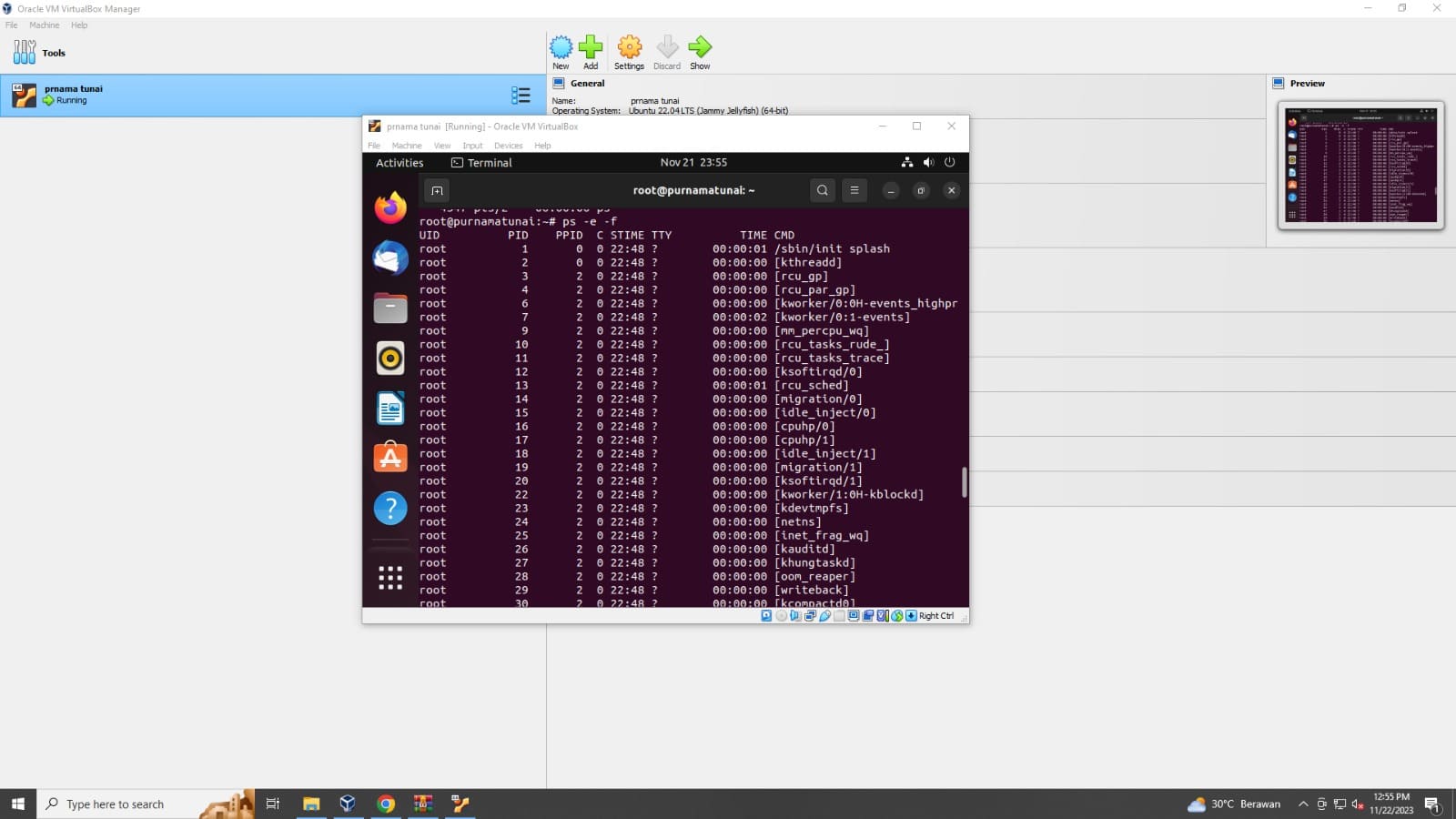The height and width of the screenshot is (819, 1456).
Task: Click the Discard toolbar icon
Action: 667,52
